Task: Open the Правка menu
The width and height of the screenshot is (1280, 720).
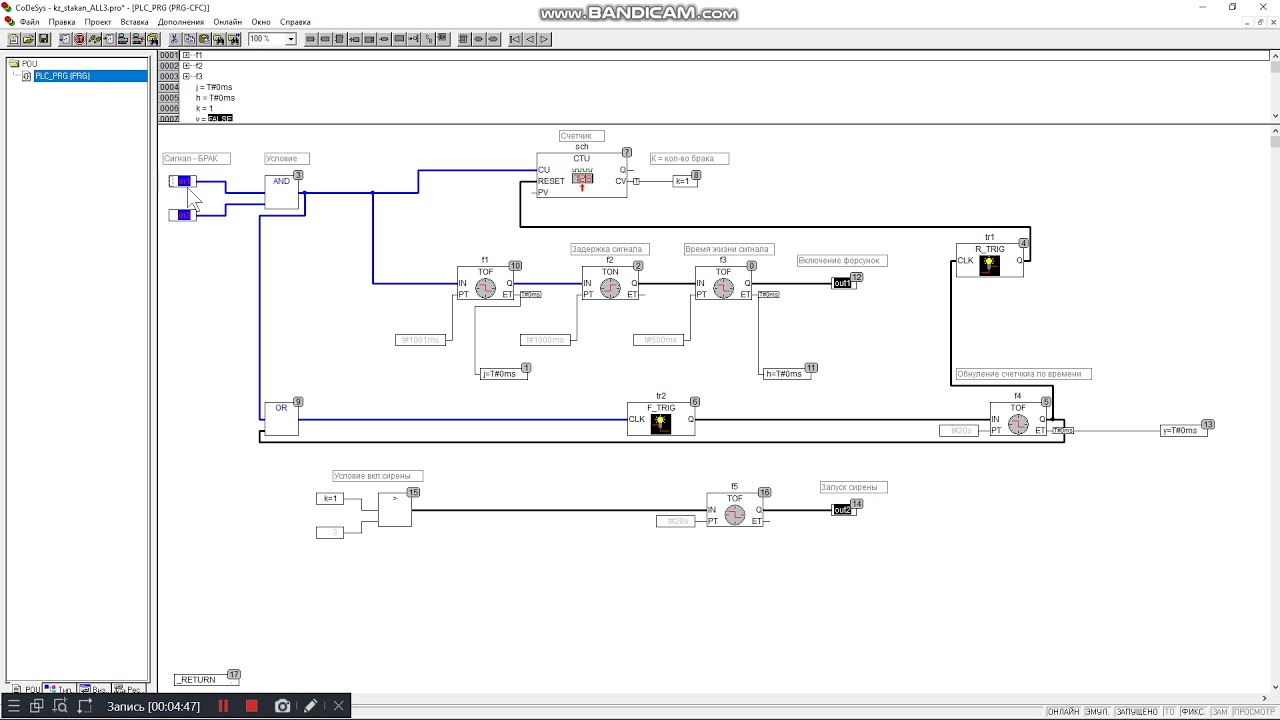Action: click(x=62, y=21)
